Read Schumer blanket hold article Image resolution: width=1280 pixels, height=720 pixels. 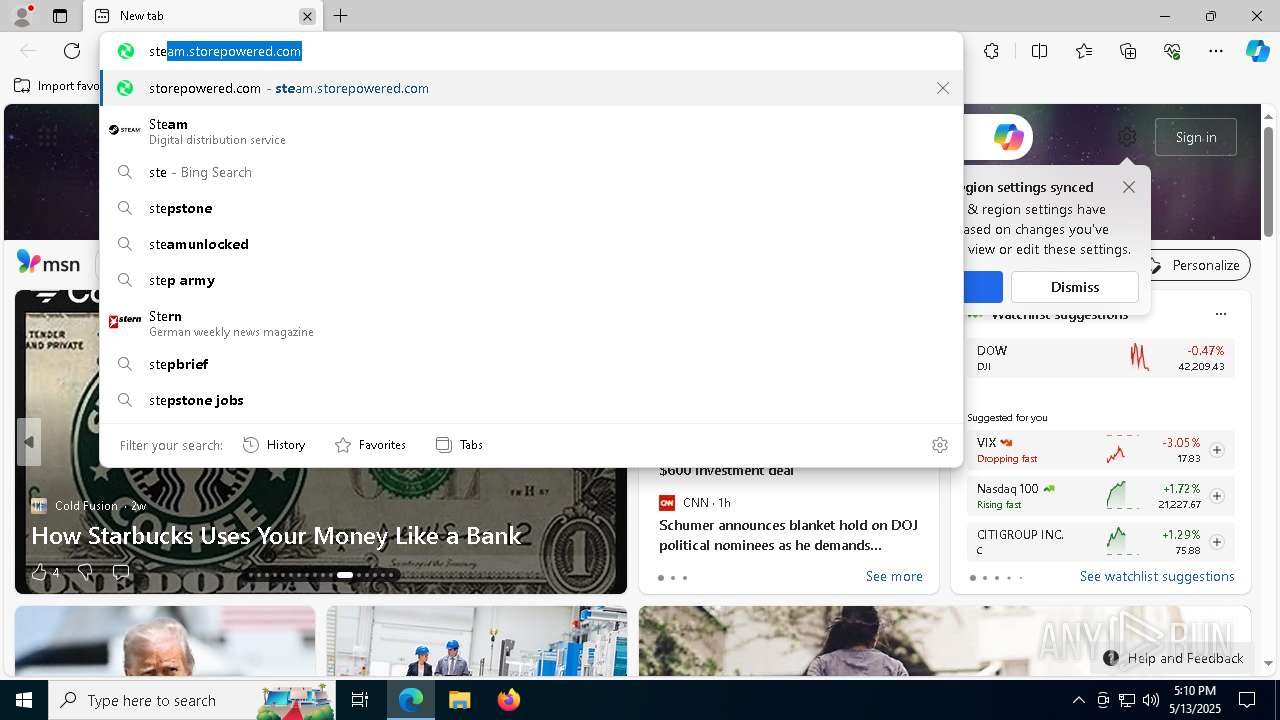point(788,535)
